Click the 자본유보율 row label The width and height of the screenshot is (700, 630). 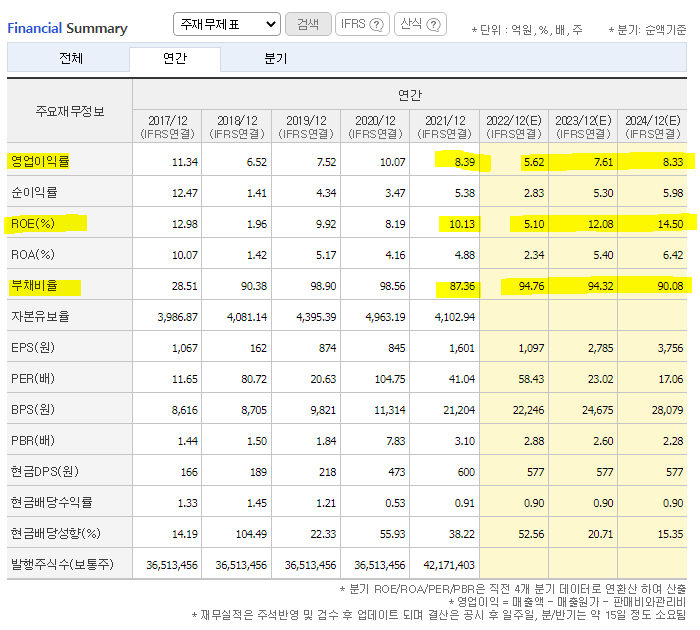pyautogui.click(x=40, y=316)
